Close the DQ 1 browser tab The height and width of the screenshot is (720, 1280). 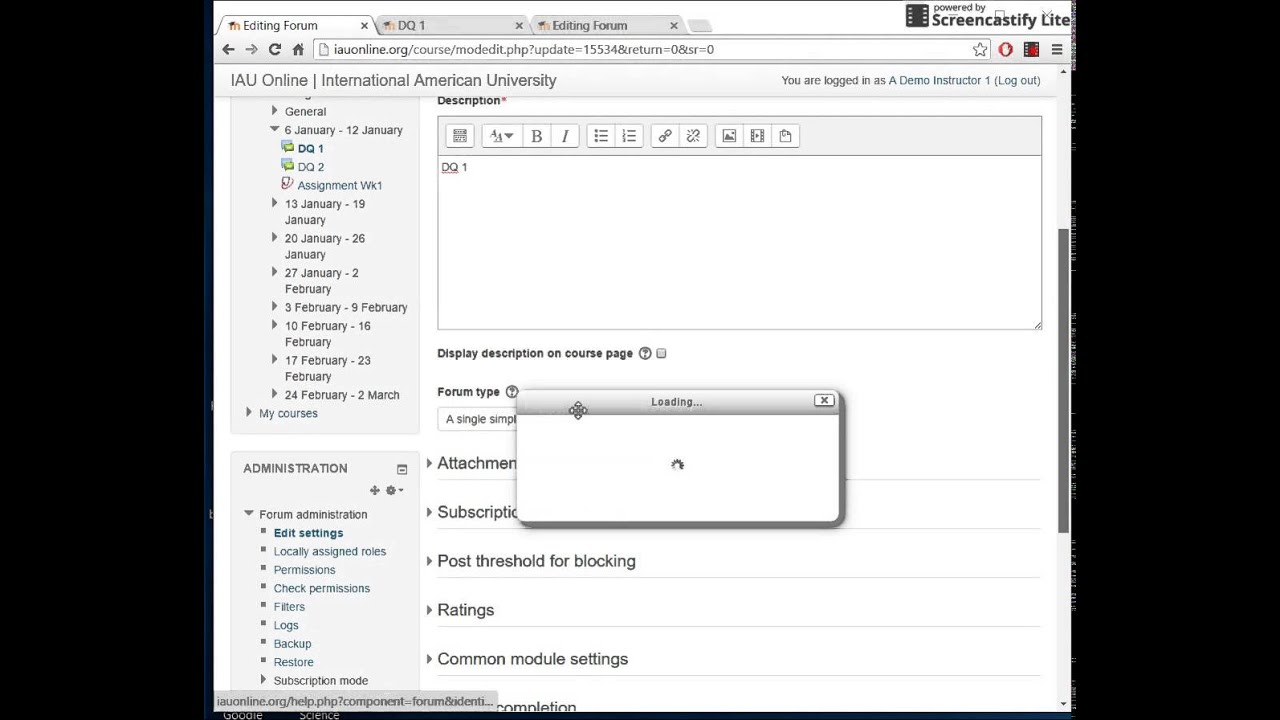click(x=519, y=26)
